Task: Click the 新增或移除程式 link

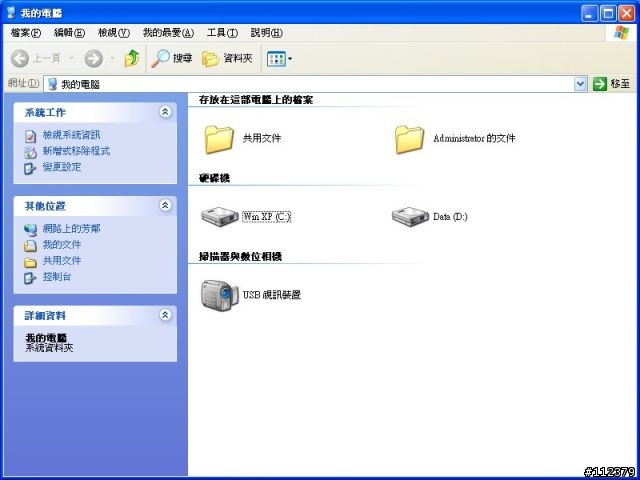Action: point(76,151)
